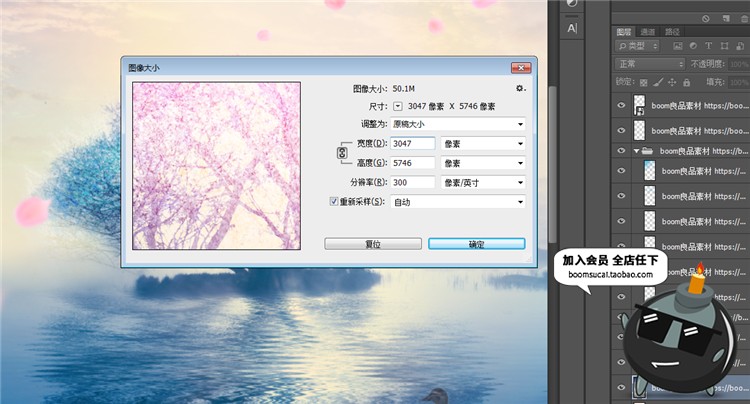
Task: Switch to the 路径 tab
Action: [x=672, y=32]
